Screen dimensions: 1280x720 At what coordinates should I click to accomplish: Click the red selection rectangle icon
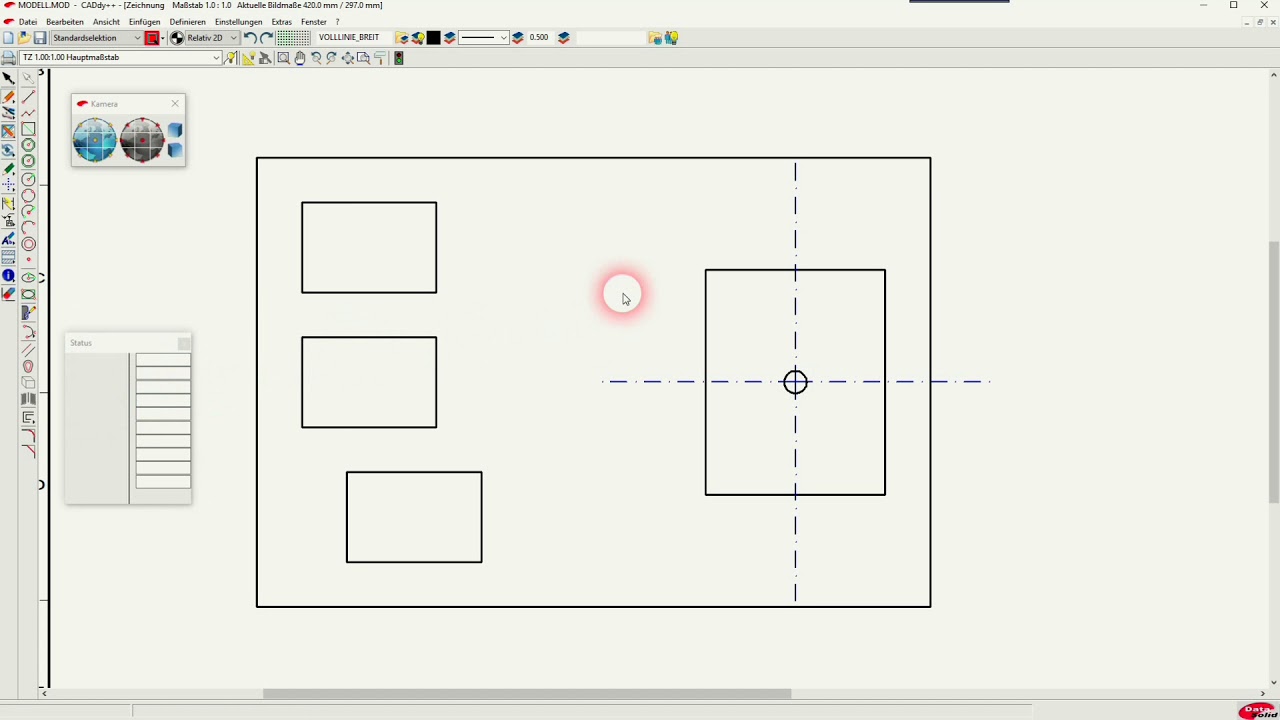[152, 38]
